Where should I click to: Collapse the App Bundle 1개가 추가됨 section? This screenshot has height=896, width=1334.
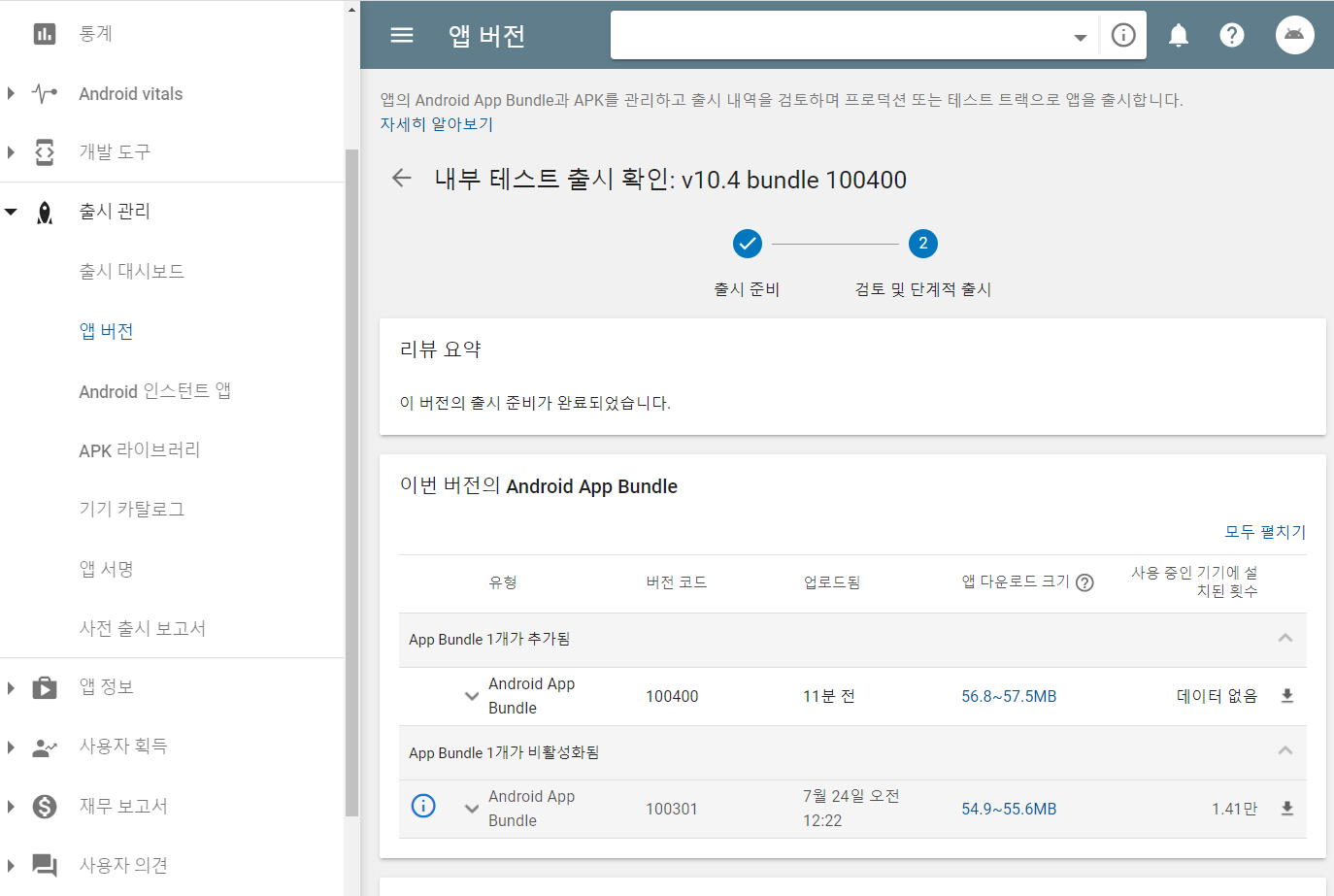[1285, 639]
